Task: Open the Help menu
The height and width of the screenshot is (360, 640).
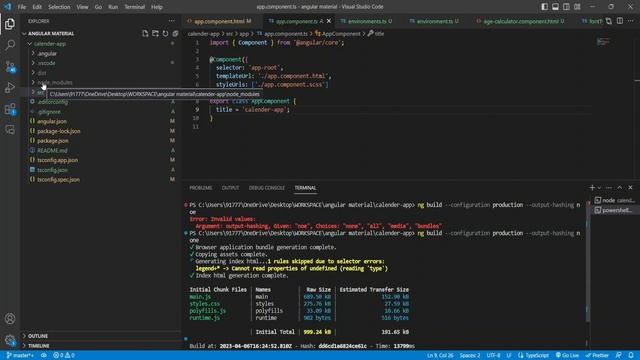Action: point(157,7)
